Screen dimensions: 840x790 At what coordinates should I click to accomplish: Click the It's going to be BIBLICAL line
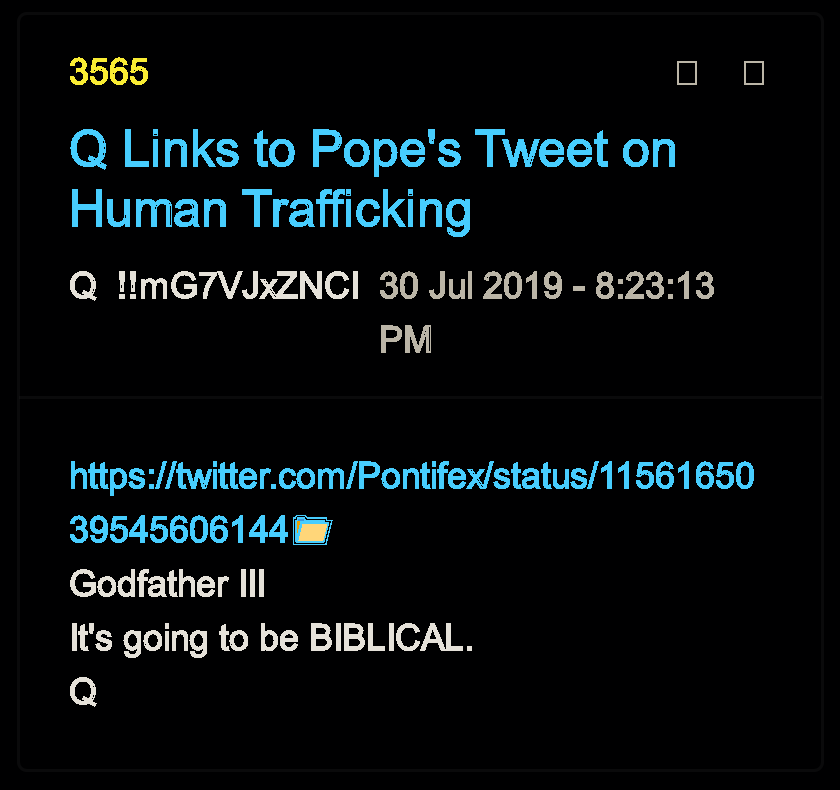[271, 638]
